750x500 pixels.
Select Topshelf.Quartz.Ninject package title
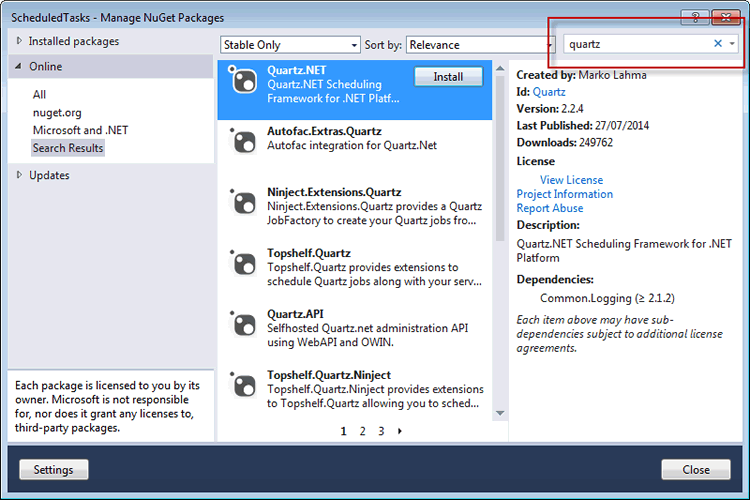point(329,375)
